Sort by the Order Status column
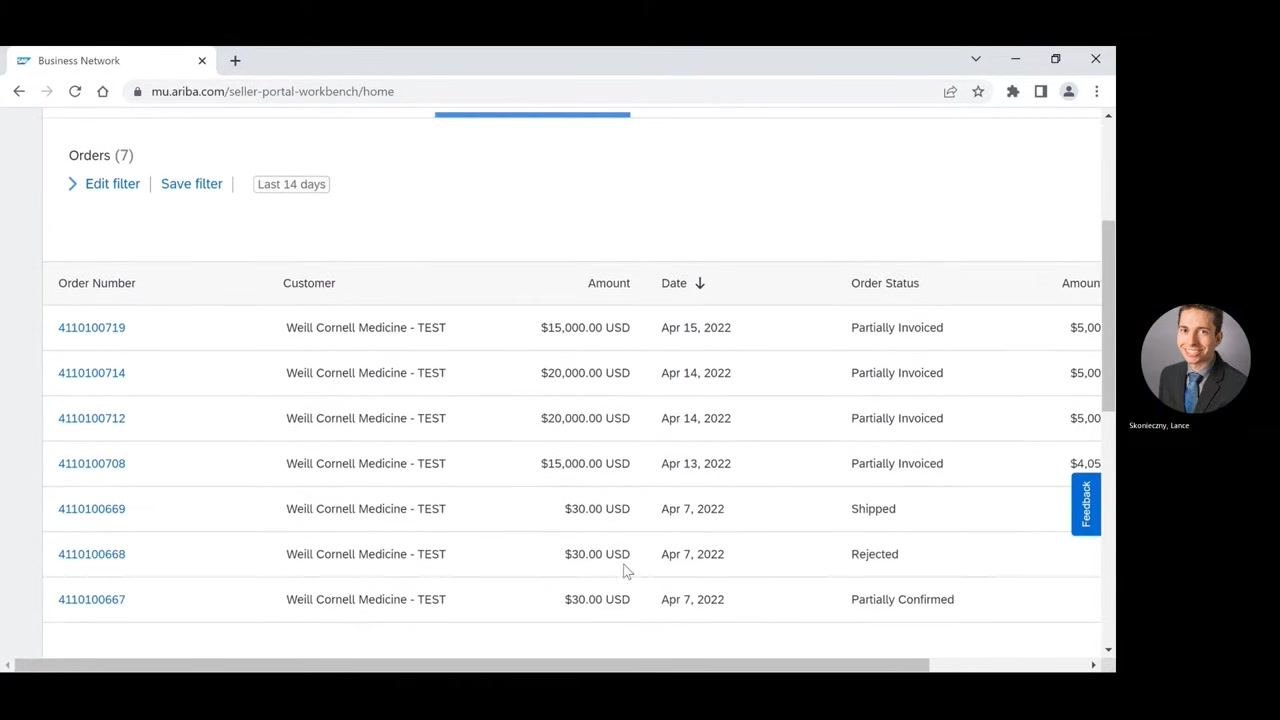Screen dimensions: 1280x720 885,283
